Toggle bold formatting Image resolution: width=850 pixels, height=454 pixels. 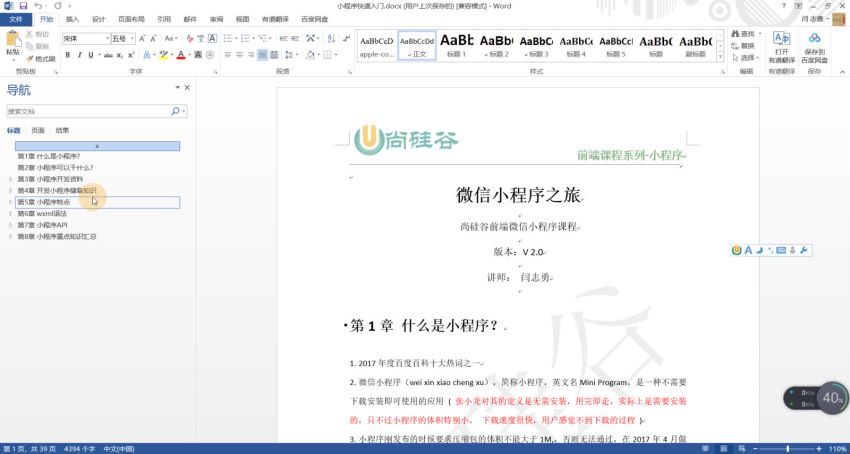(x=68, y=55)
